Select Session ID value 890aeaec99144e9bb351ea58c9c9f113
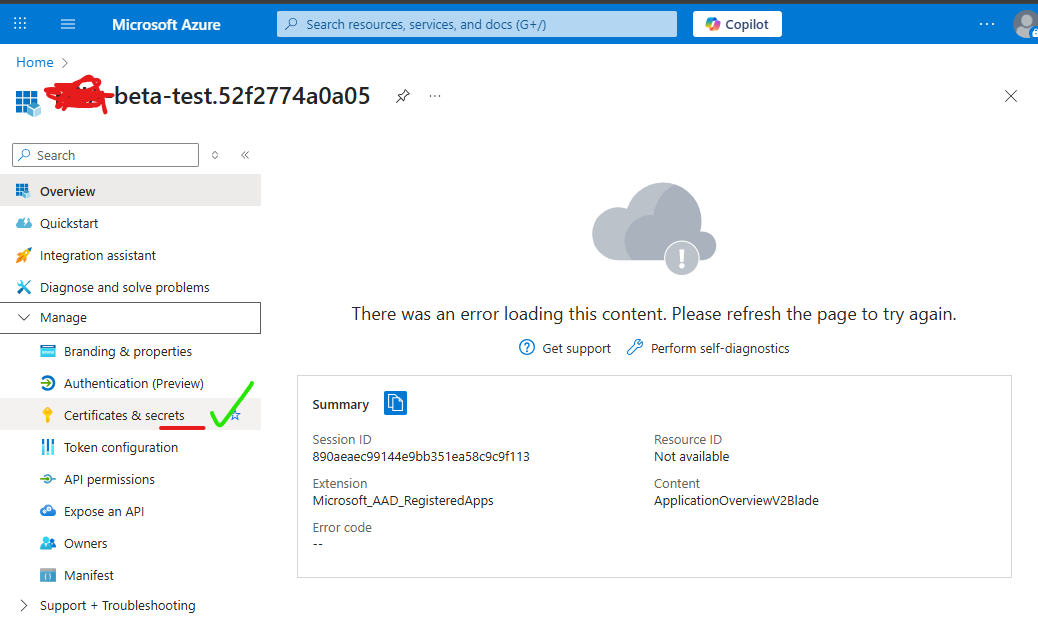Screen dimensions: 1038x643 click(421, 456)
